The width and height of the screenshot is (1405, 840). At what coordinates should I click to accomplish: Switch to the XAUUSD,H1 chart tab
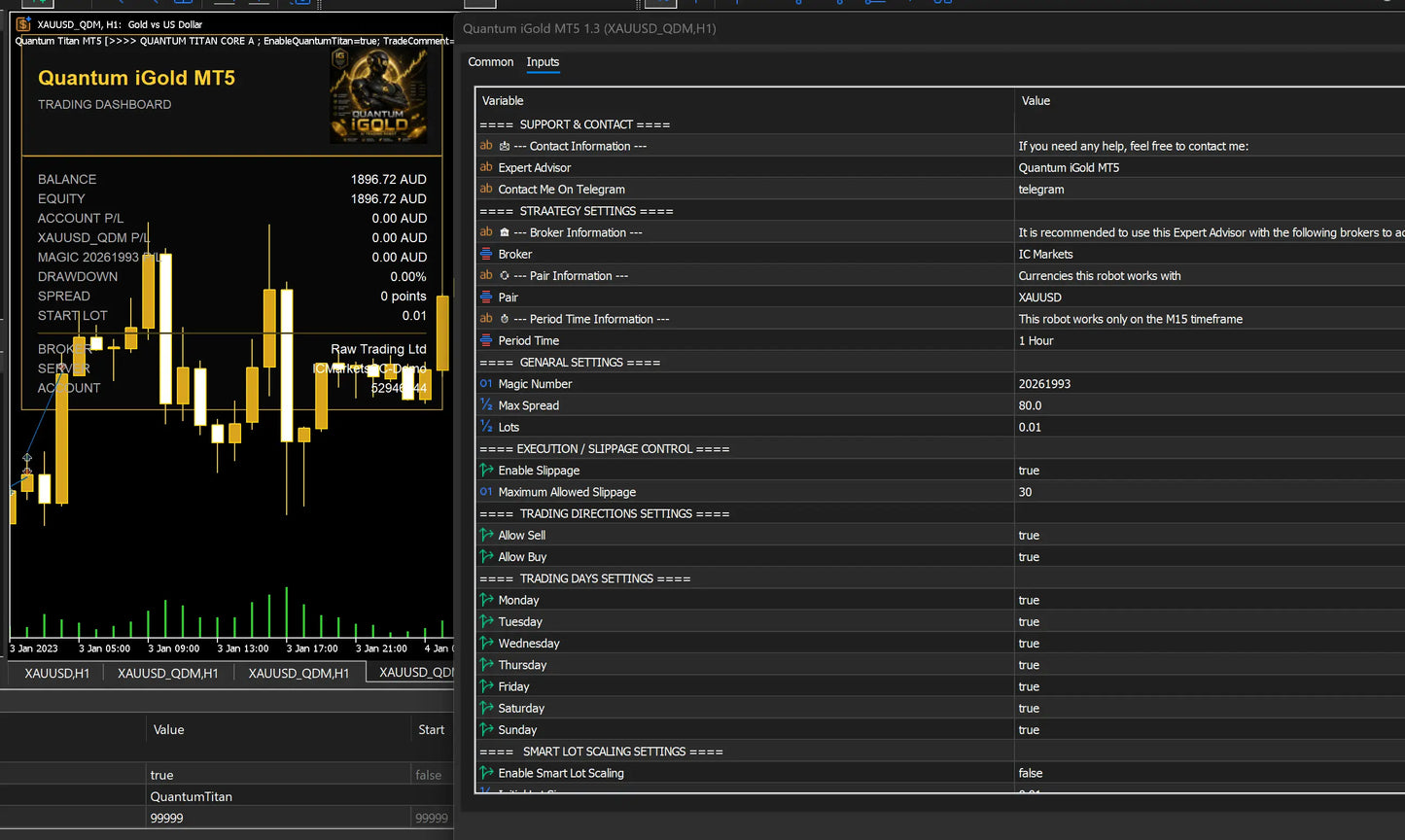pyautogui.click(x=57, y=673)
